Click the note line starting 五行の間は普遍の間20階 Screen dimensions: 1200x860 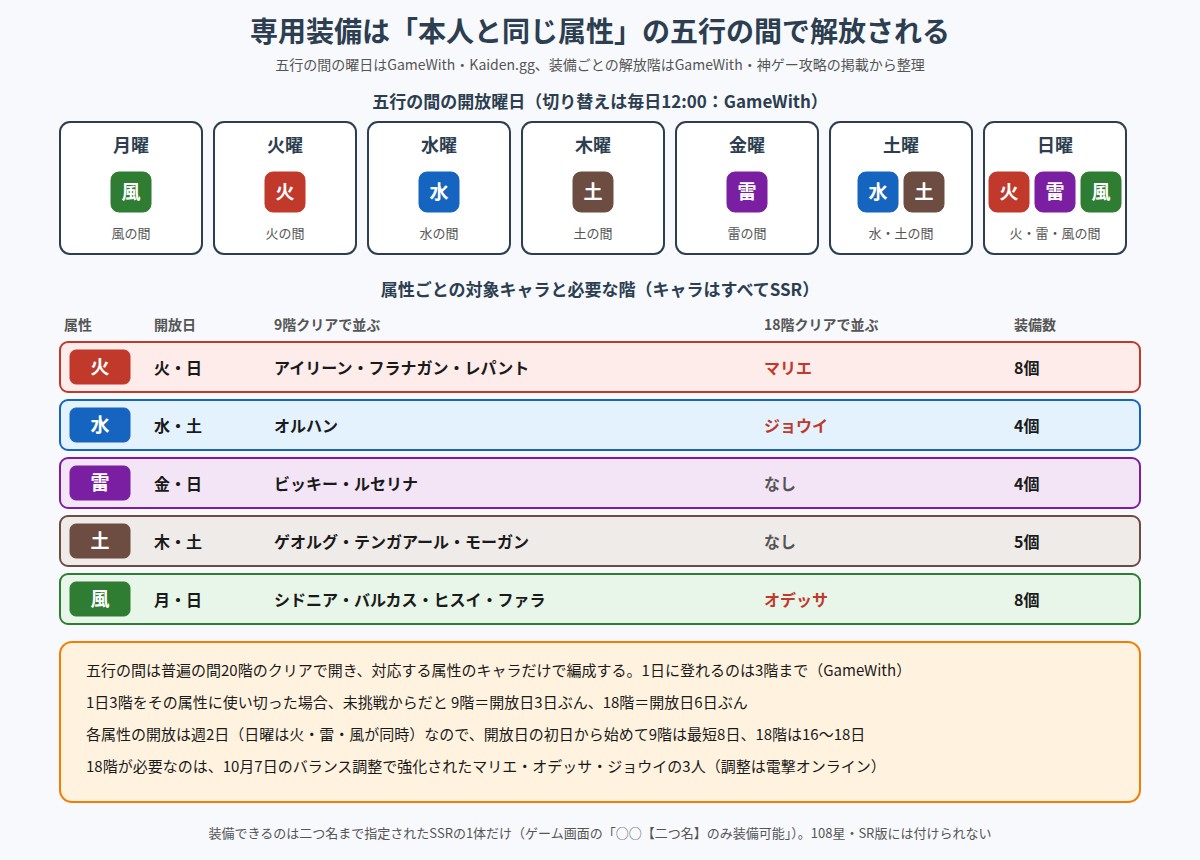pyautogui.click(x=495, y=670)
